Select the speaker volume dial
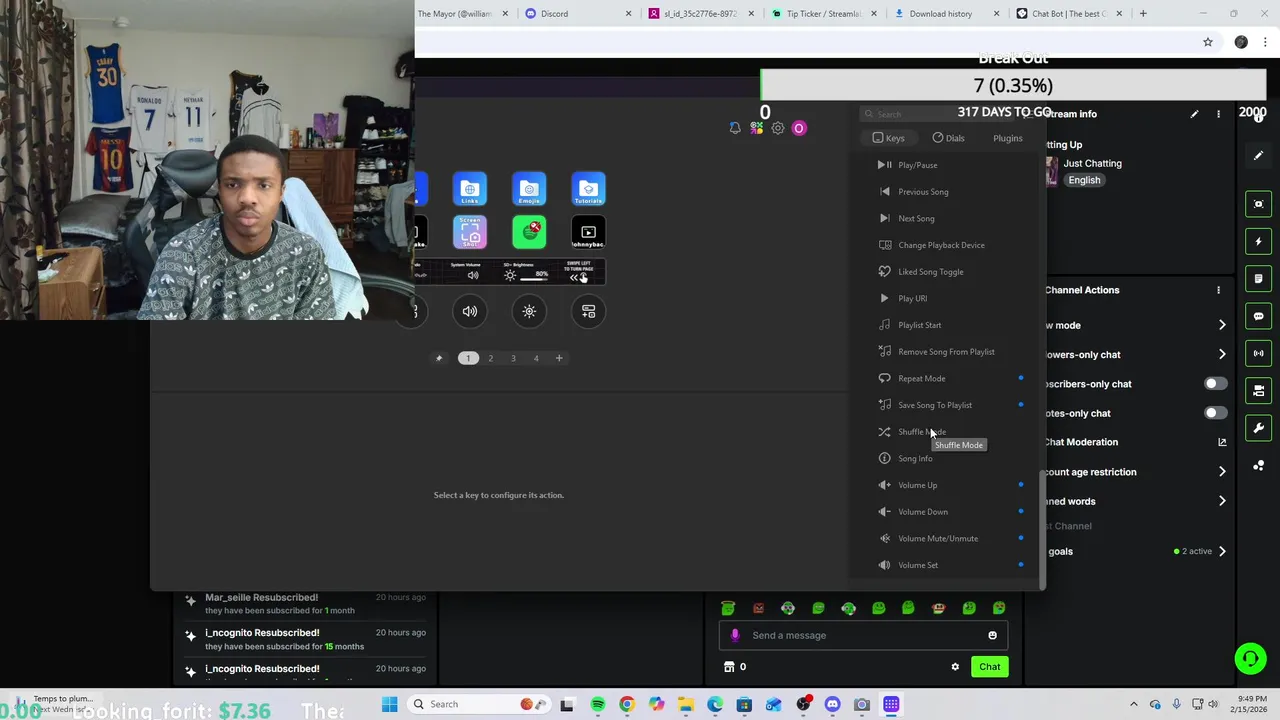 (x=470, y=311)
